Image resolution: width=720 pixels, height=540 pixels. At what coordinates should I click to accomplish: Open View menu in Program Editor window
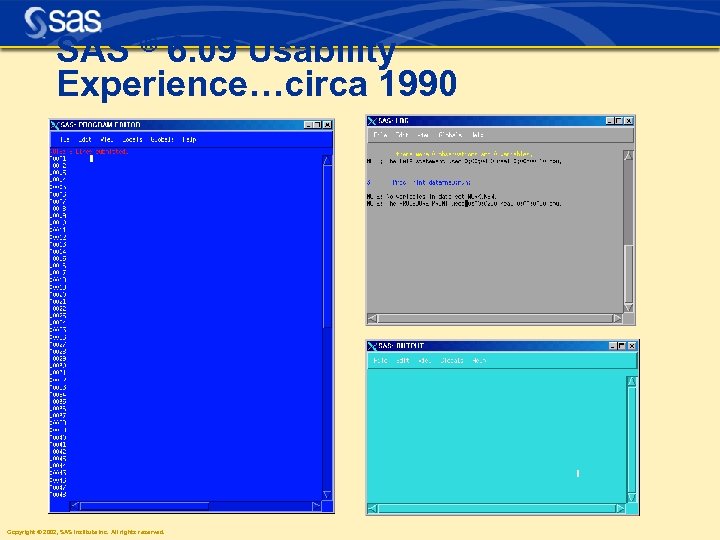[x=107, y=139]
